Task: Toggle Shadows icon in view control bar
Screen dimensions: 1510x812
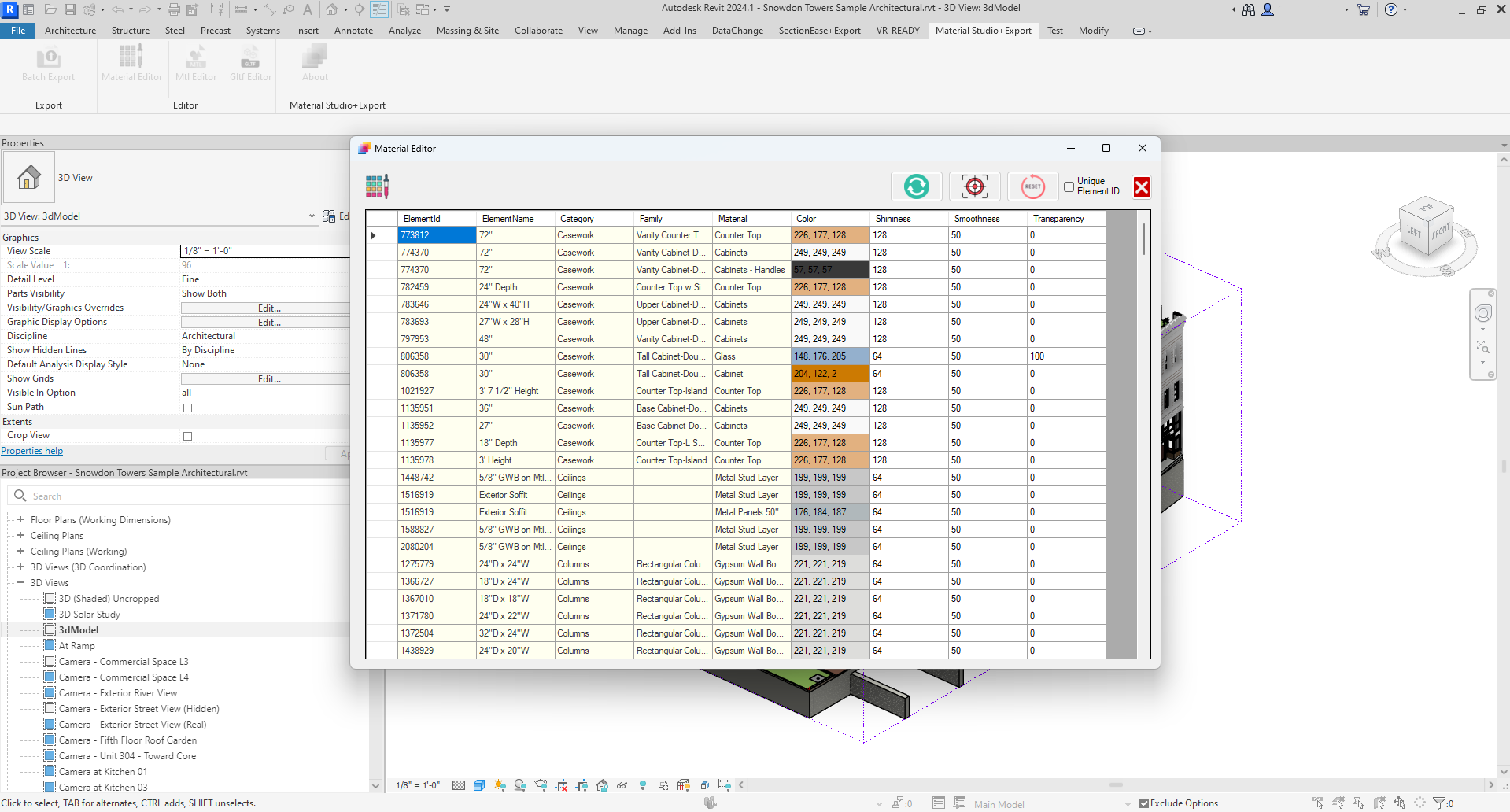Action: [520, 785]
